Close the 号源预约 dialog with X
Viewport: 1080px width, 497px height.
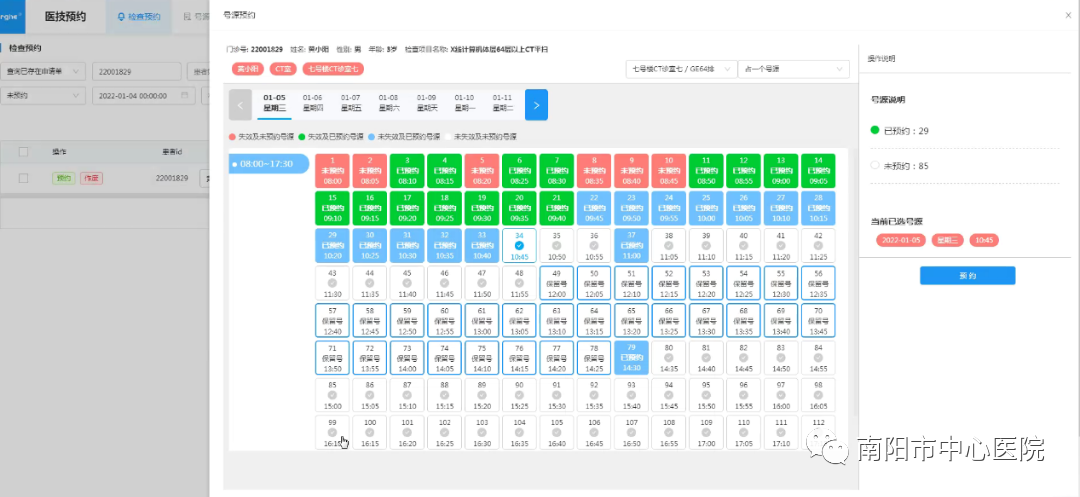pos(1068,15)
